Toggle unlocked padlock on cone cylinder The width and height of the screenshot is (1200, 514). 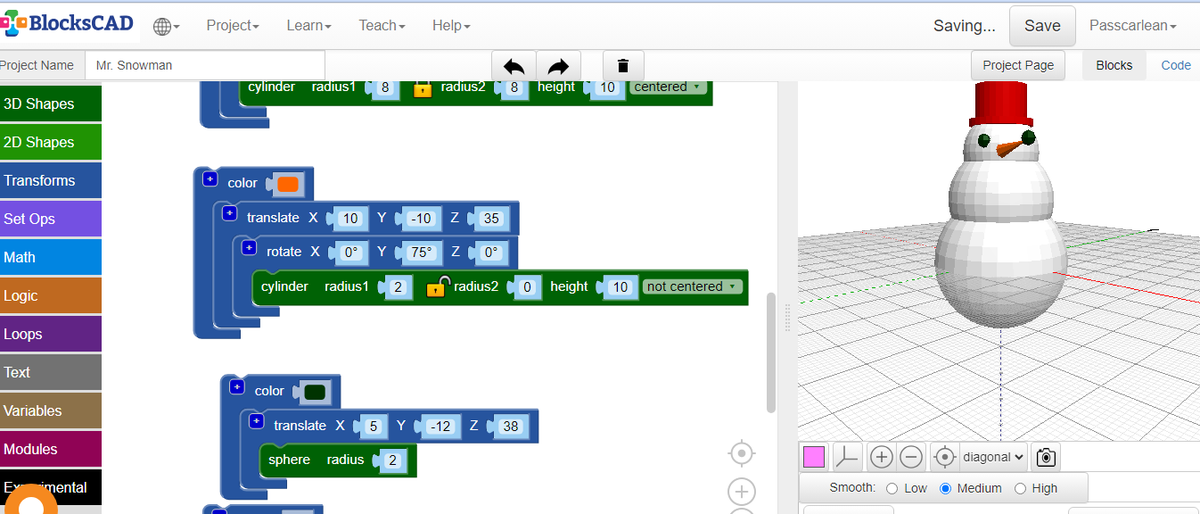click(436, 287)
